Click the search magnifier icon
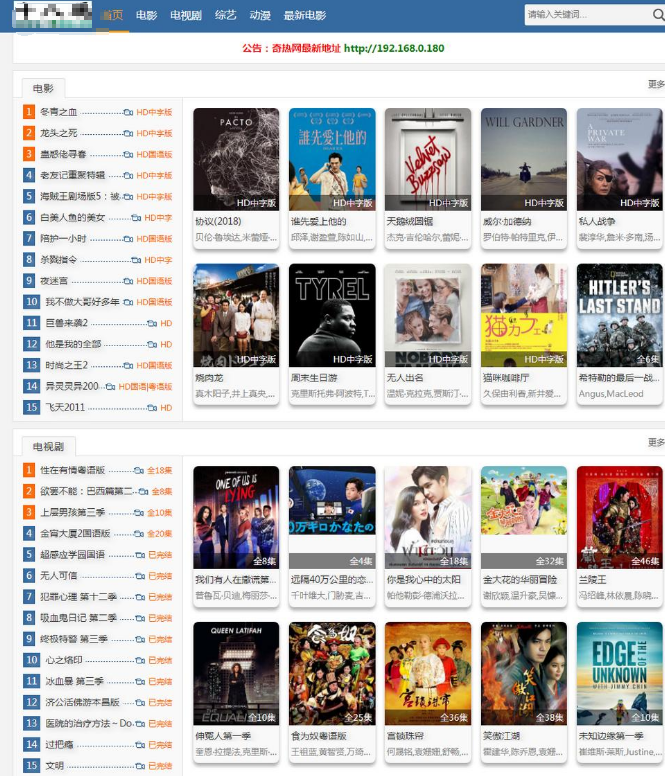665x776 pixels. (x=658, y=15)
